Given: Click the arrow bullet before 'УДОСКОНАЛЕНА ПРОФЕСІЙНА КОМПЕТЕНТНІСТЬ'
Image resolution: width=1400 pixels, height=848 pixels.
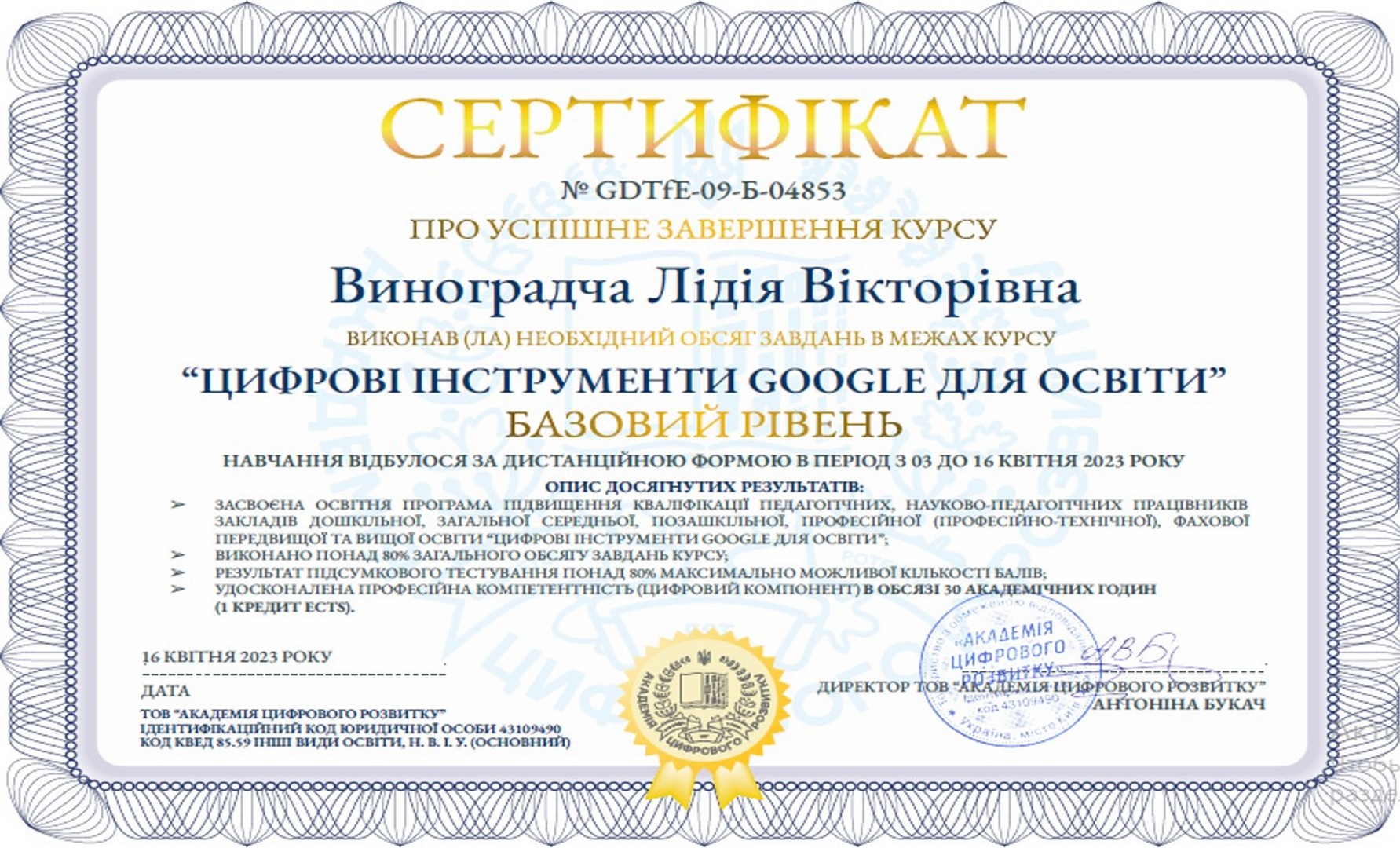Looking at the screenshot, I should click(178, 589).
